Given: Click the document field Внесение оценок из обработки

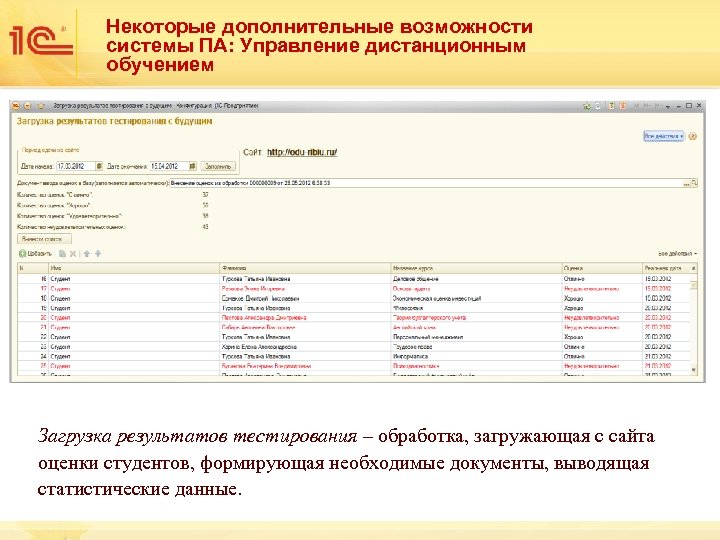Looking at the screenshot, I should (x=426, y=183).
